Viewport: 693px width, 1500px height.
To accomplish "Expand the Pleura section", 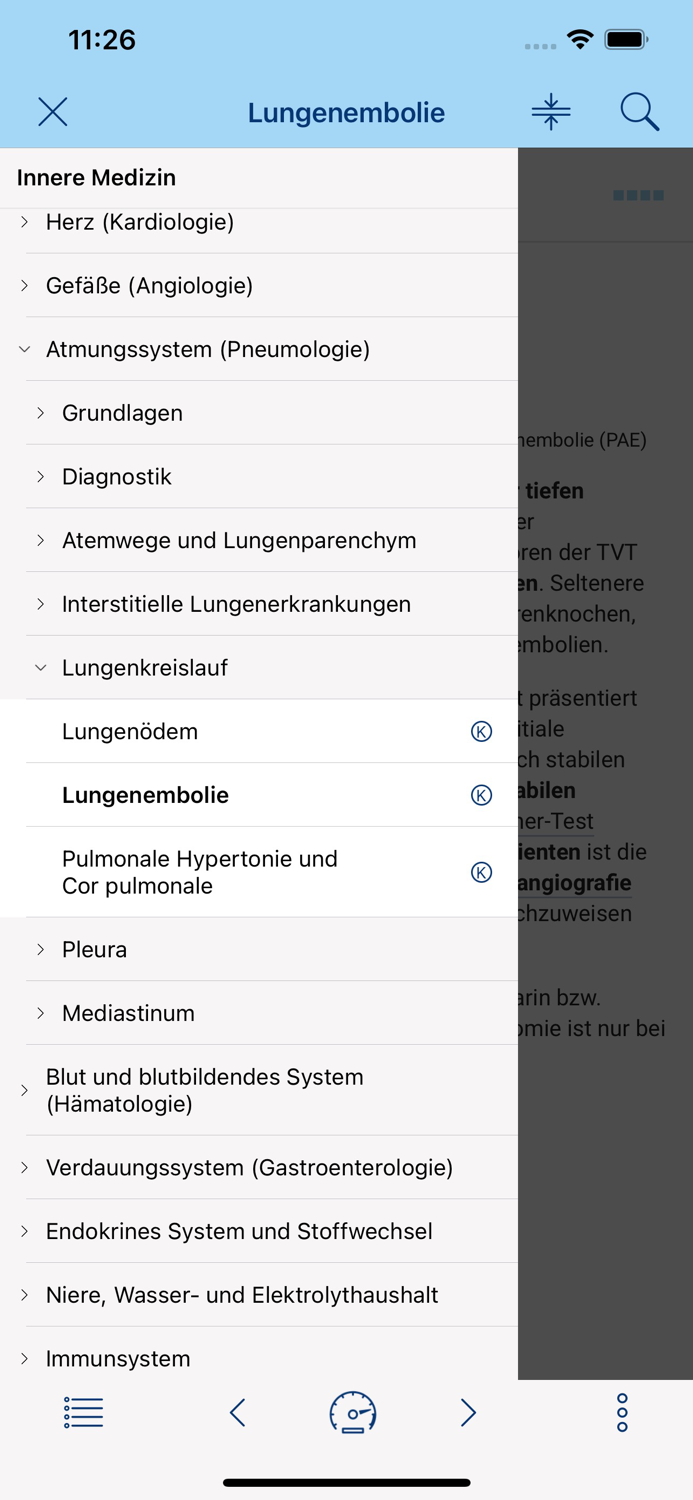I will click(x=95, y=949).
